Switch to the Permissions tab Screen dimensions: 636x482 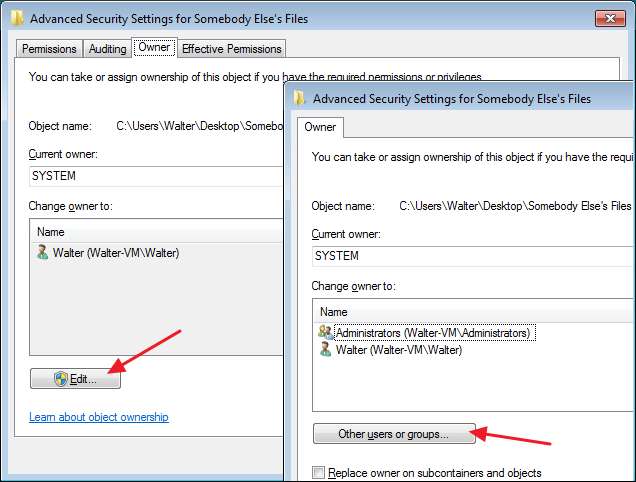49,48
